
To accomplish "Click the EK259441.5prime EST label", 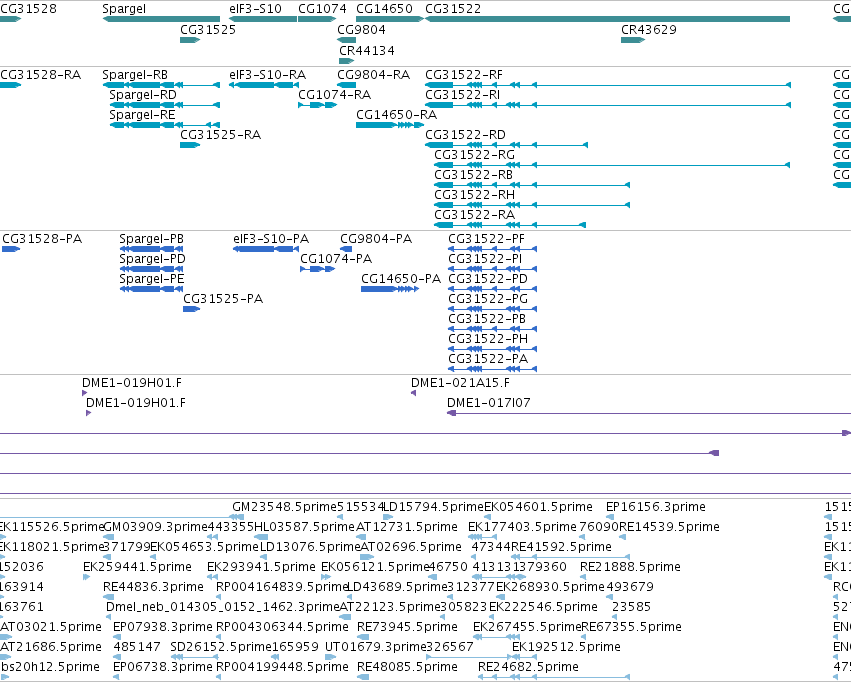I will 137,567.
